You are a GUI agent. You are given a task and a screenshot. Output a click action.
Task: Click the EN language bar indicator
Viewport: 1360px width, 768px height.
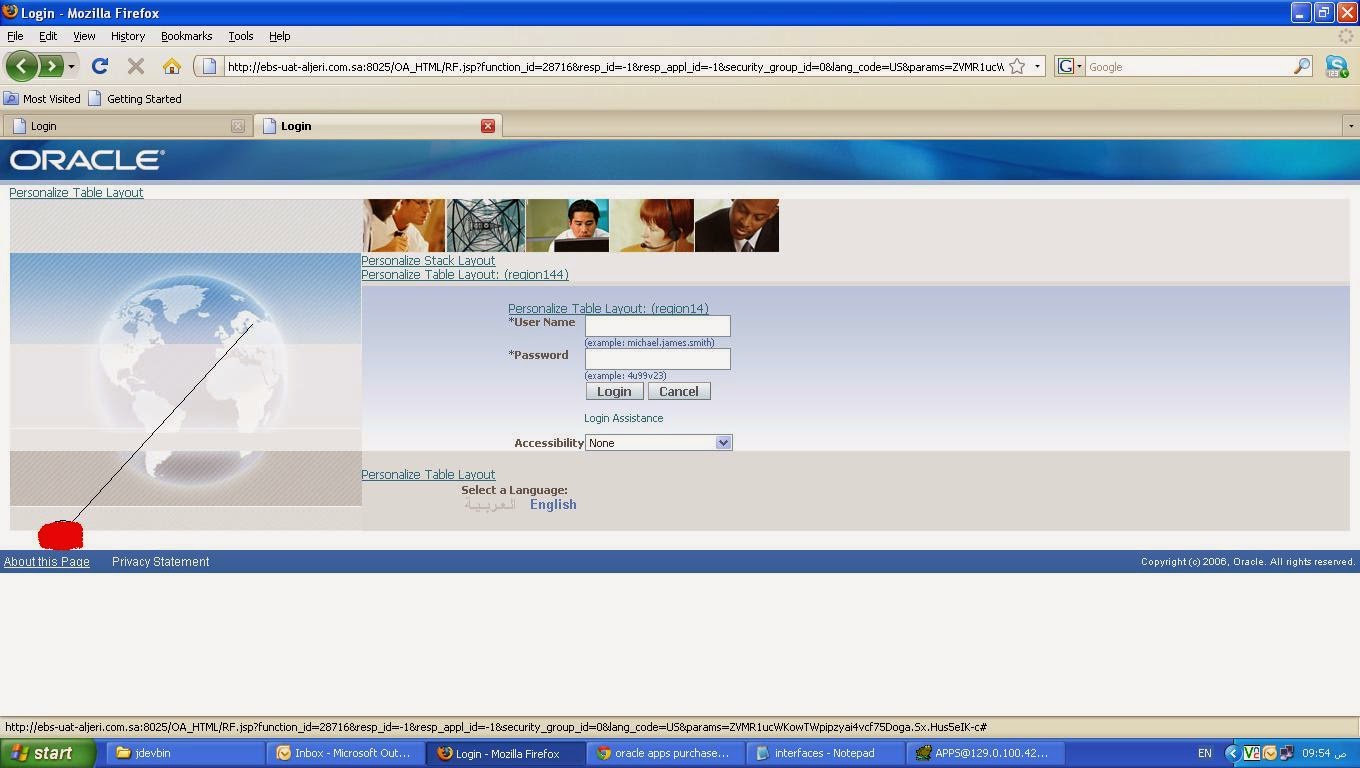[1204, 753]
